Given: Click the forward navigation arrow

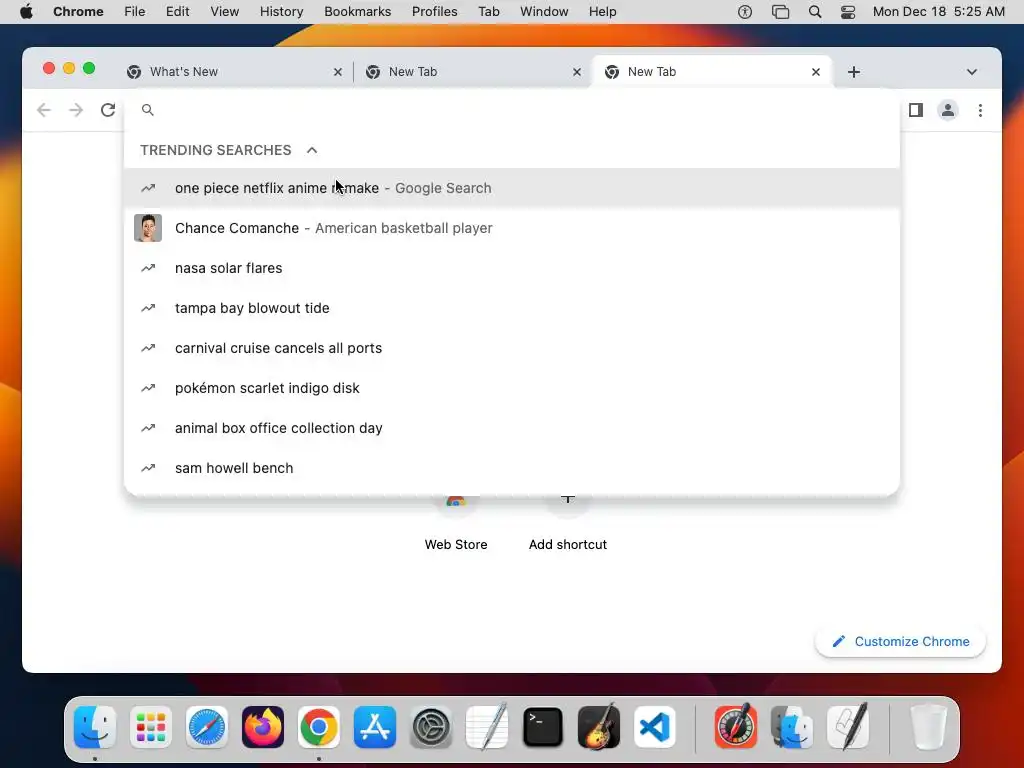Looking at the screenshot, I should (76, 110).
